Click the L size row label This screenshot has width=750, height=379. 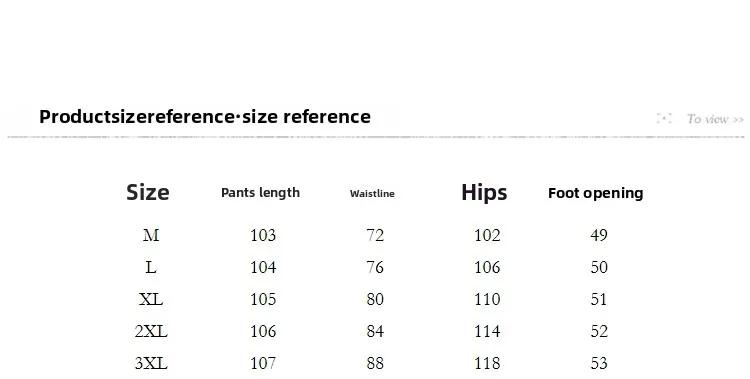pyautogui.click(x=151, y=267)
